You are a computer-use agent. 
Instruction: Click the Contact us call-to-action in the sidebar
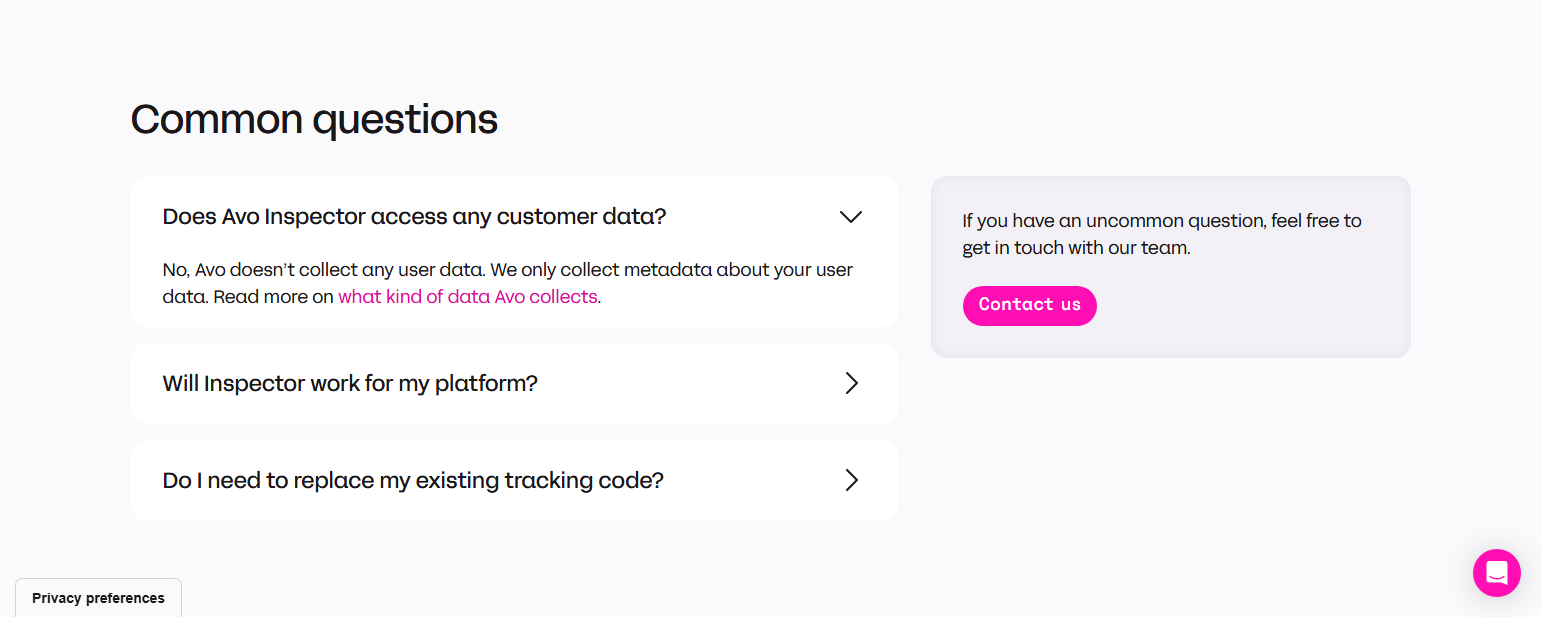click(x=1029, y=305)
